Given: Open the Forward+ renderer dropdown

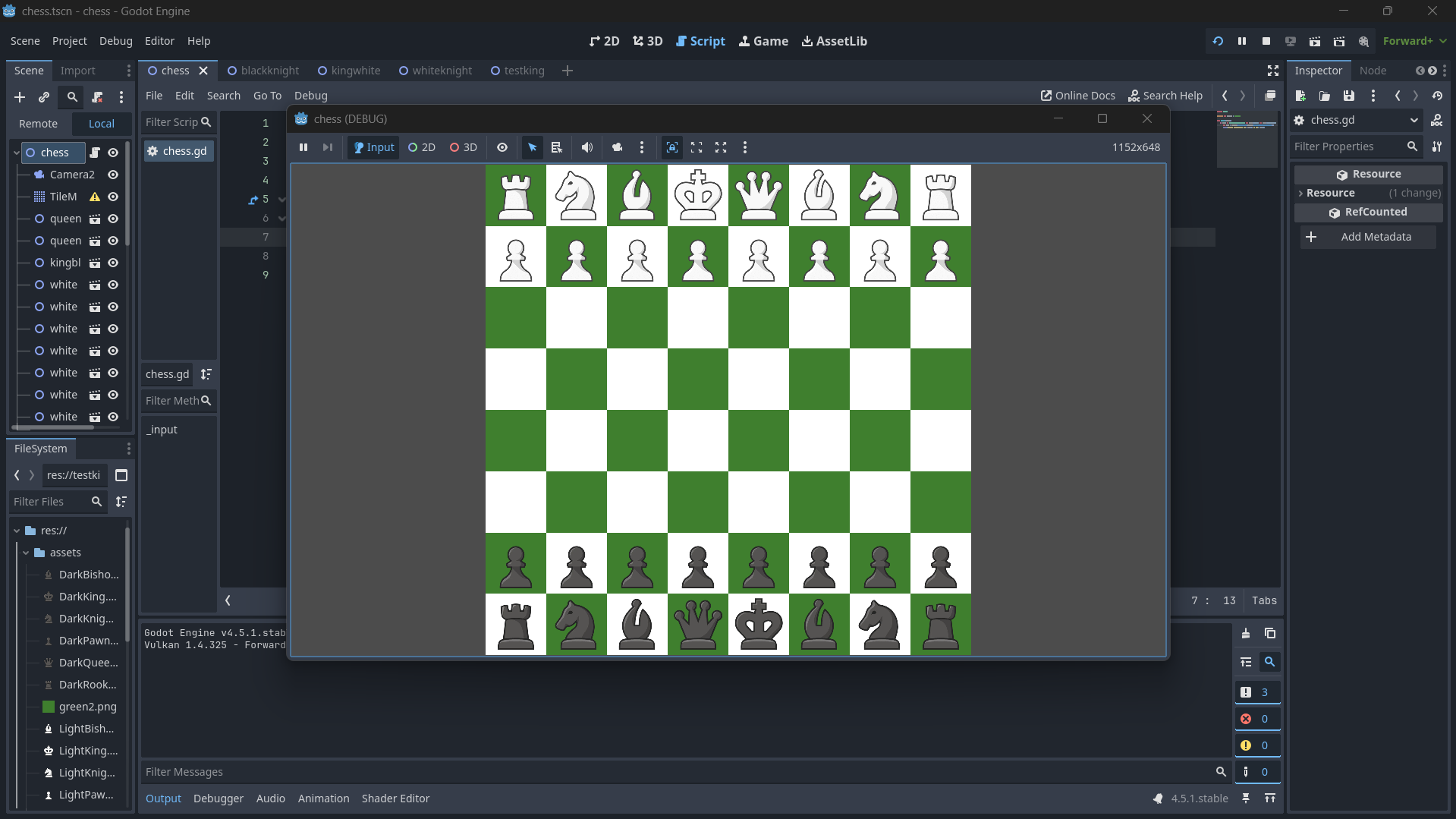Looking at the screenshot, I should pyautogui.click(x=1414, y=41).
